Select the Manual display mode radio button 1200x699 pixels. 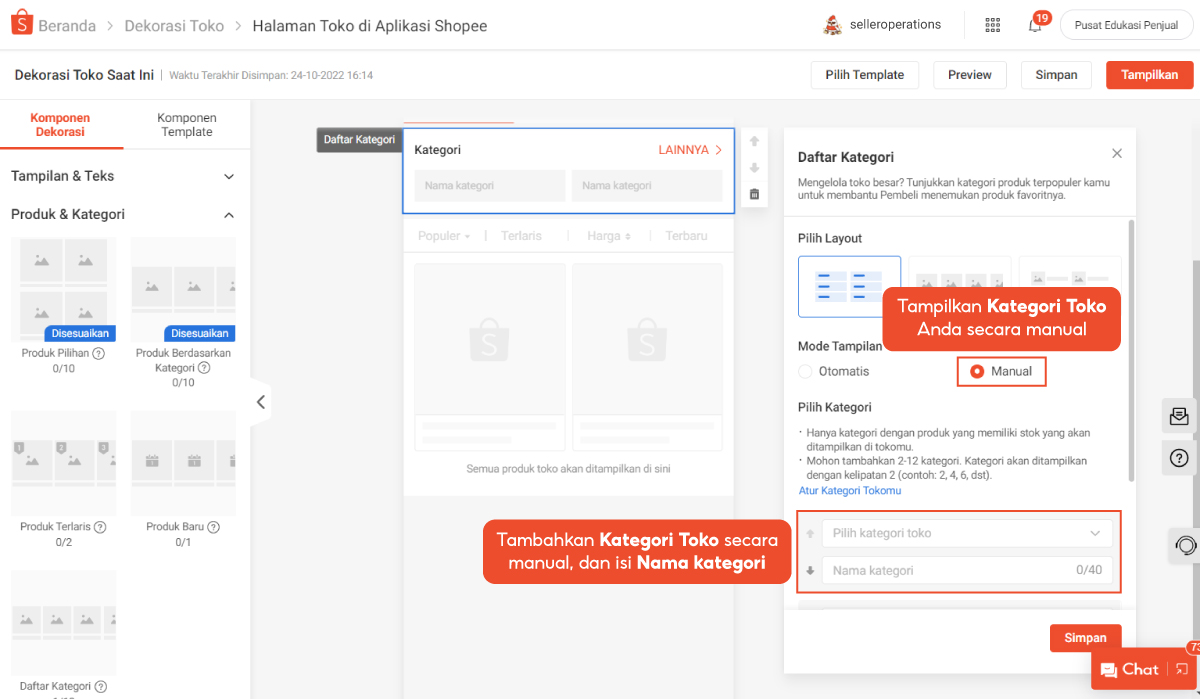click(x=977, y=372)
